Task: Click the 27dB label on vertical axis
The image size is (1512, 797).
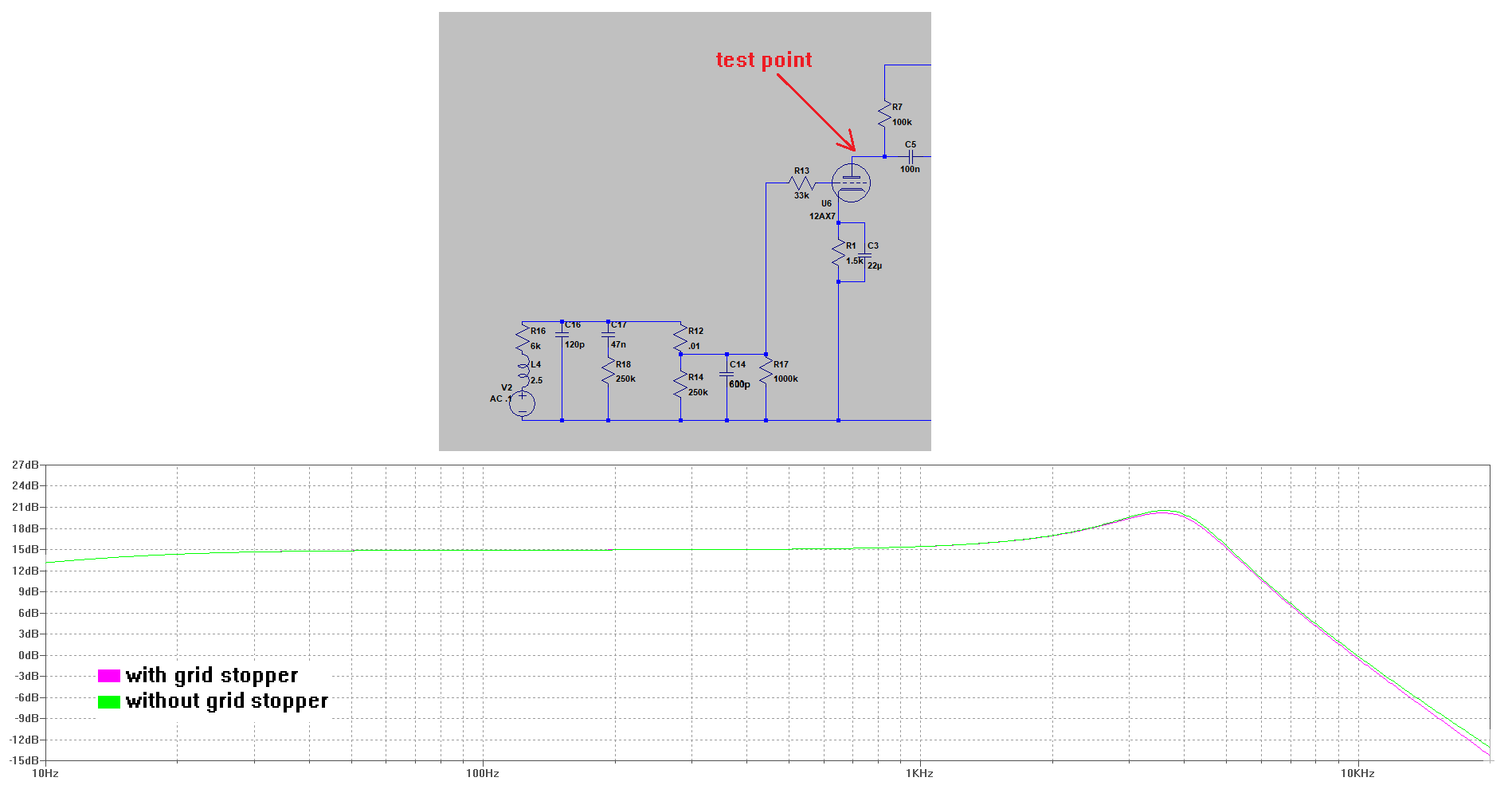Action: [x=25, y=465]
